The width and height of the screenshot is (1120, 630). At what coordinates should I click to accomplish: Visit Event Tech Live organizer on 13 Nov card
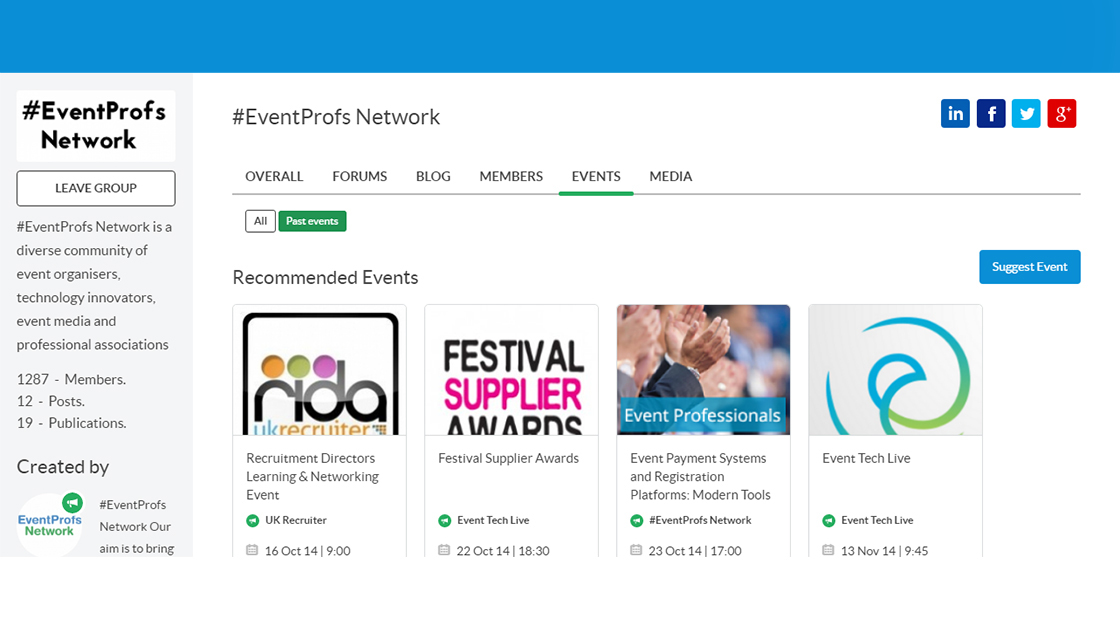877,521
